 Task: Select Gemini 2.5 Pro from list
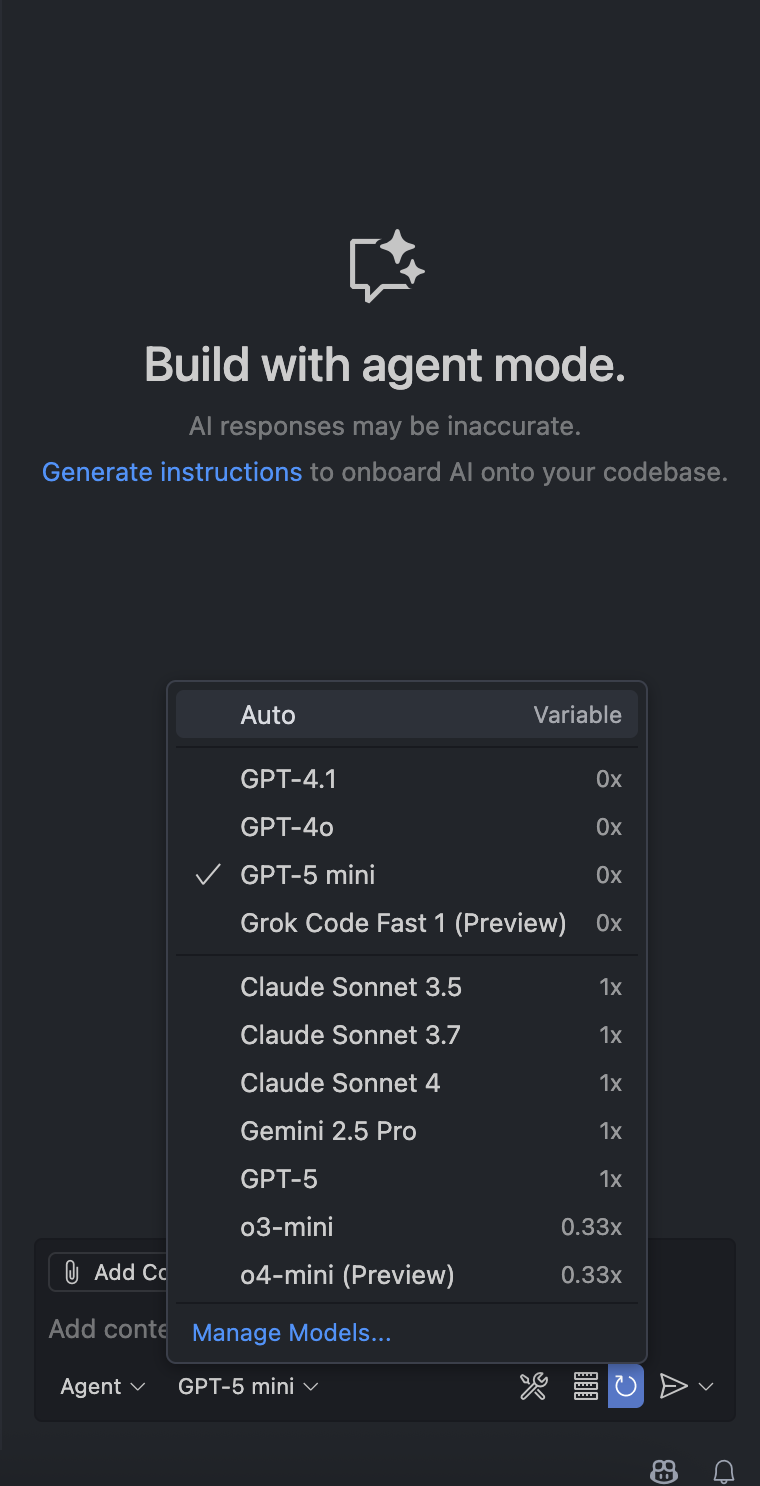click(328, 1131)
